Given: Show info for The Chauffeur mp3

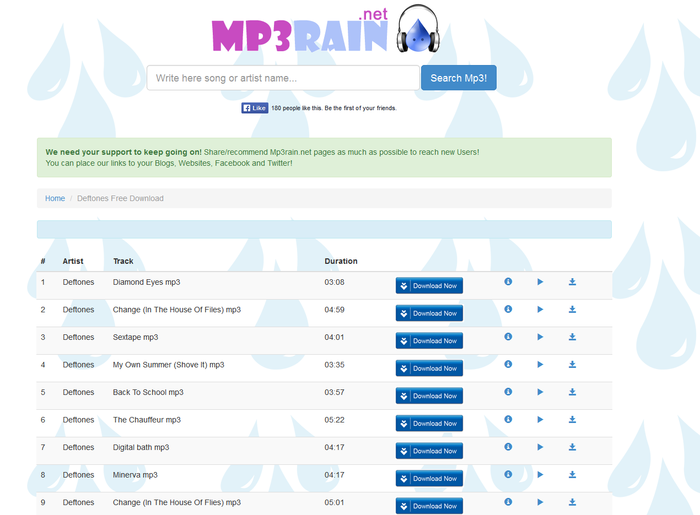Looking at the screenshot, I should (508, 419).
